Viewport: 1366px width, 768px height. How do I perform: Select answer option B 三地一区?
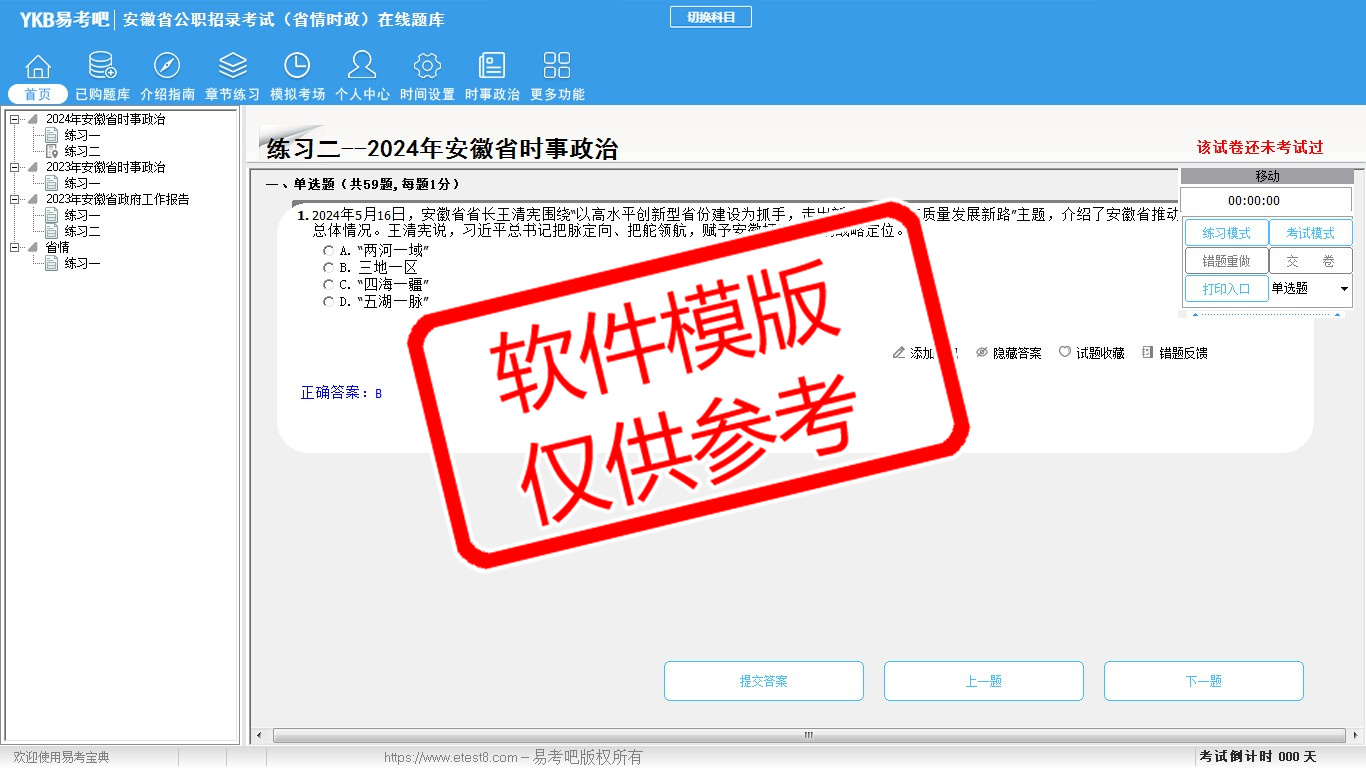(329, 268)
